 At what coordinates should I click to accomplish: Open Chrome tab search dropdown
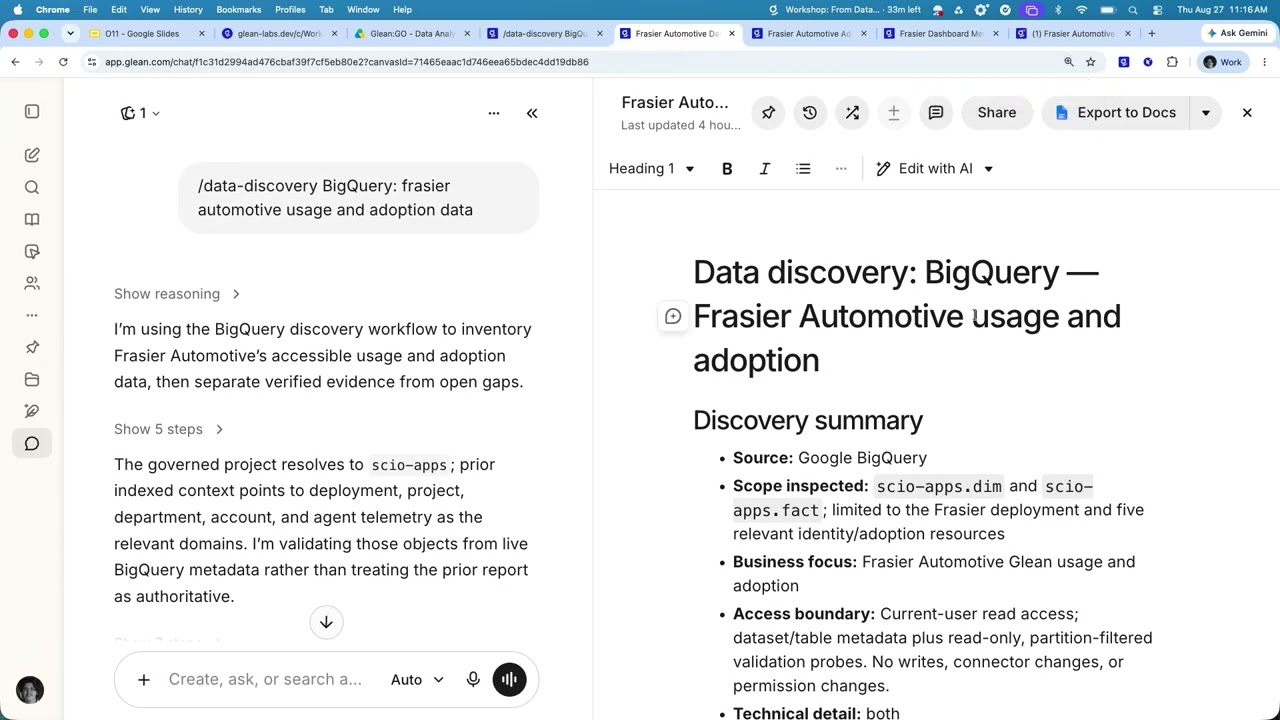tap(70, 34)
